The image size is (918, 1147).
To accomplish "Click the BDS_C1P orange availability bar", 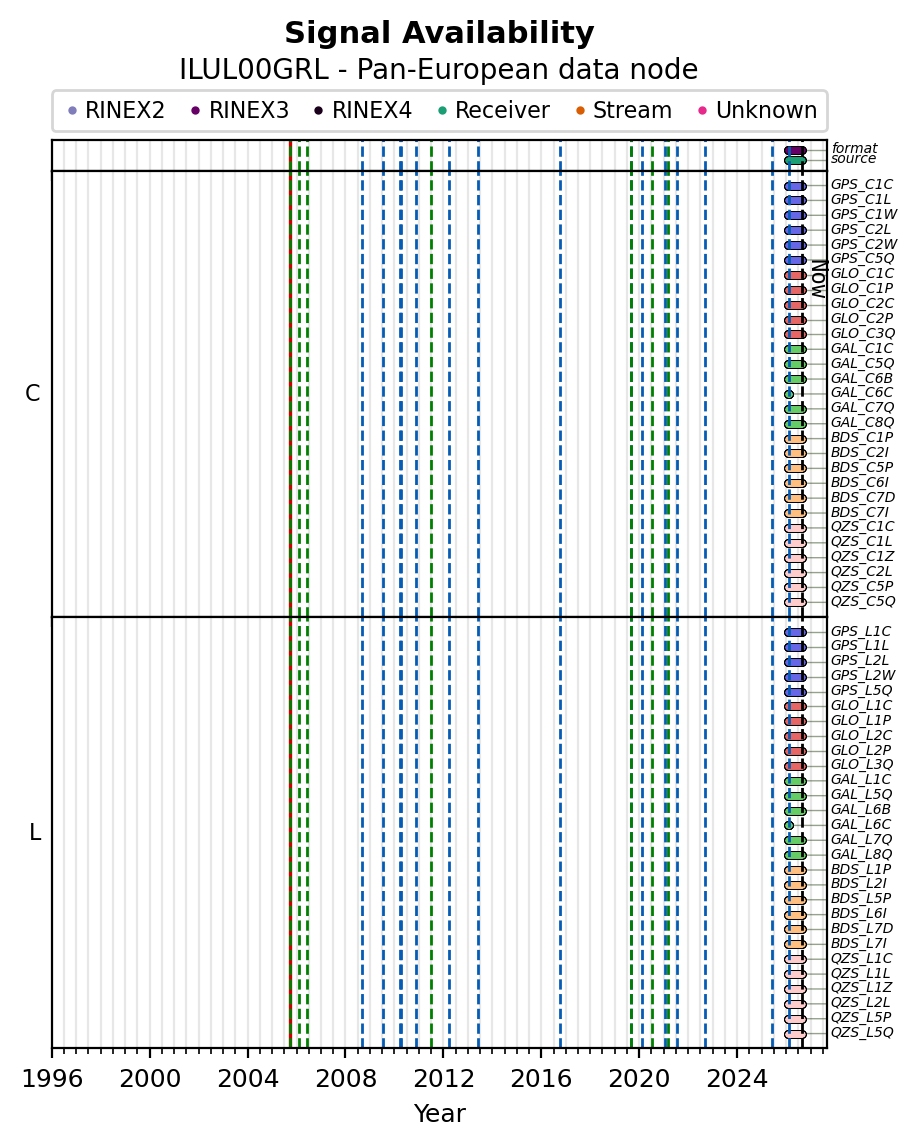I will [x=796, y=439].
